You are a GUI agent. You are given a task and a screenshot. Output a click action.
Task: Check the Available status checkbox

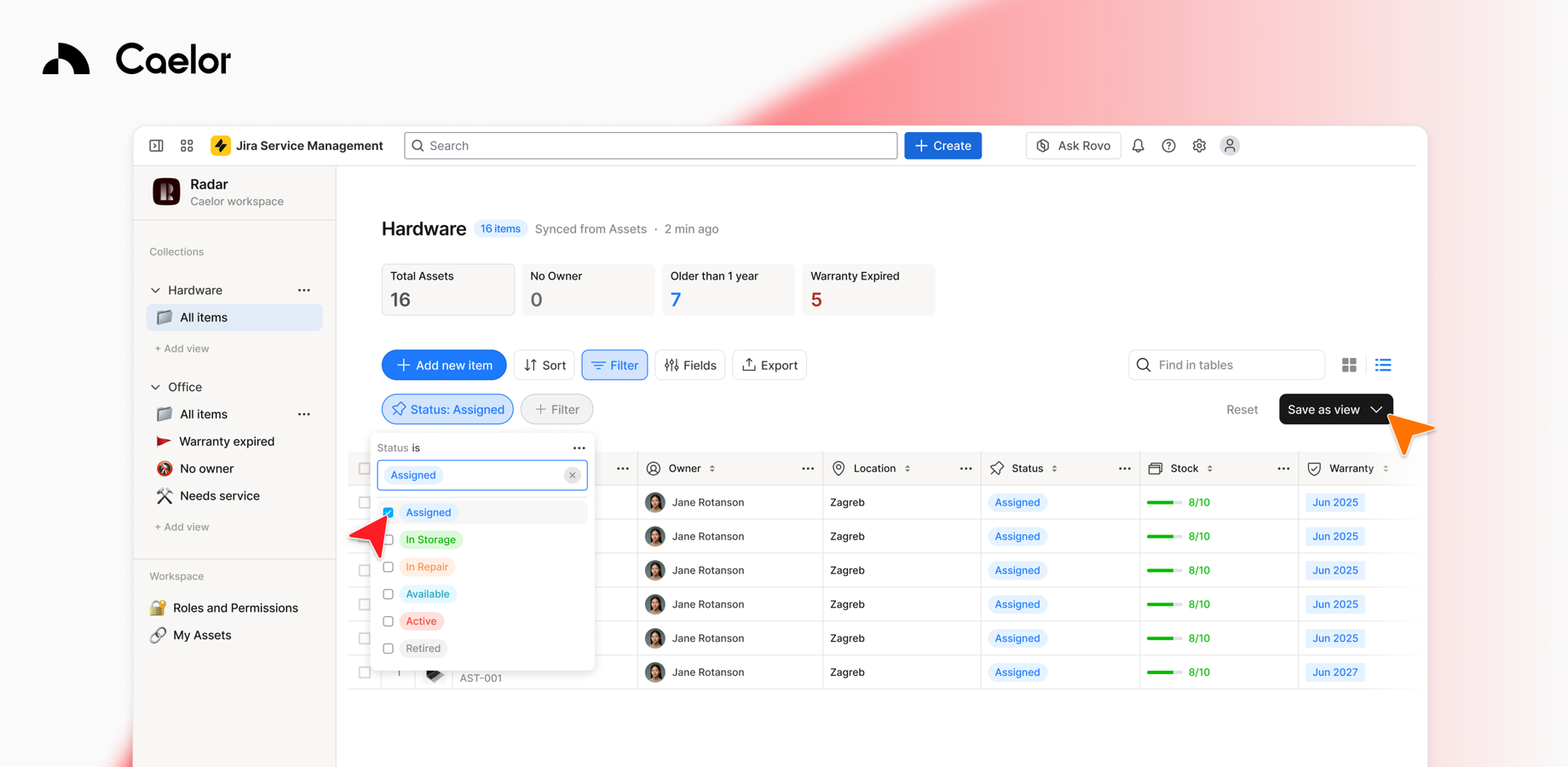point(388,595)
